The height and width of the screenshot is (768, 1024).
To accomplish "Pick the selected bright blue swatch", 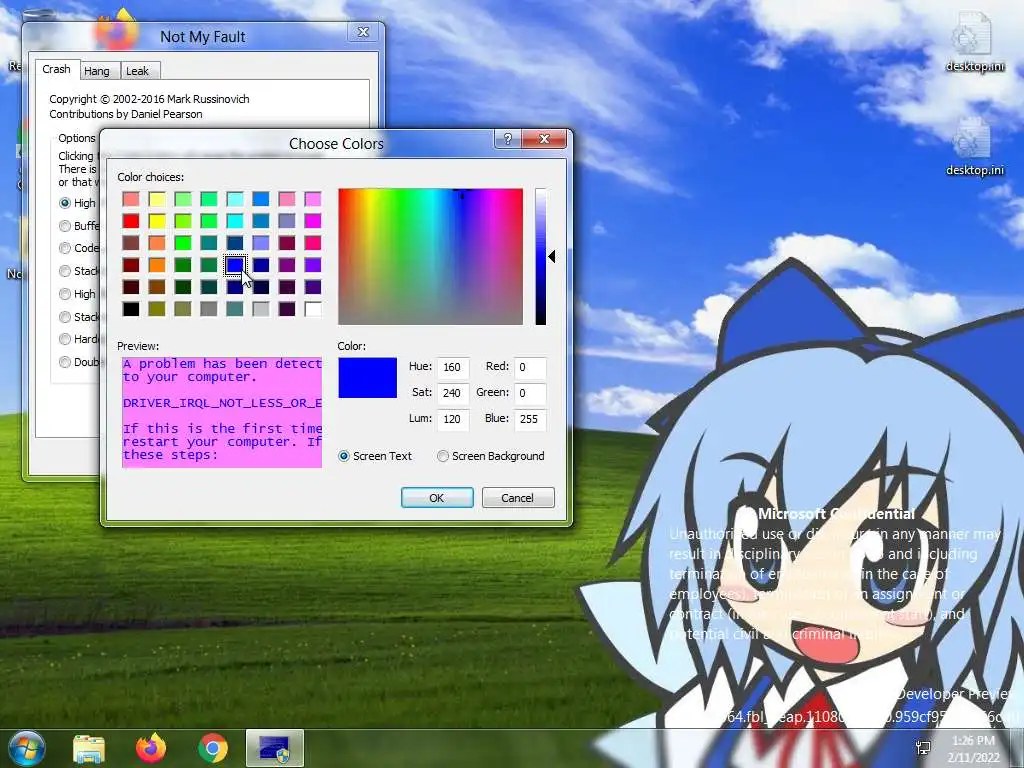I will click(x=235, y=265).
